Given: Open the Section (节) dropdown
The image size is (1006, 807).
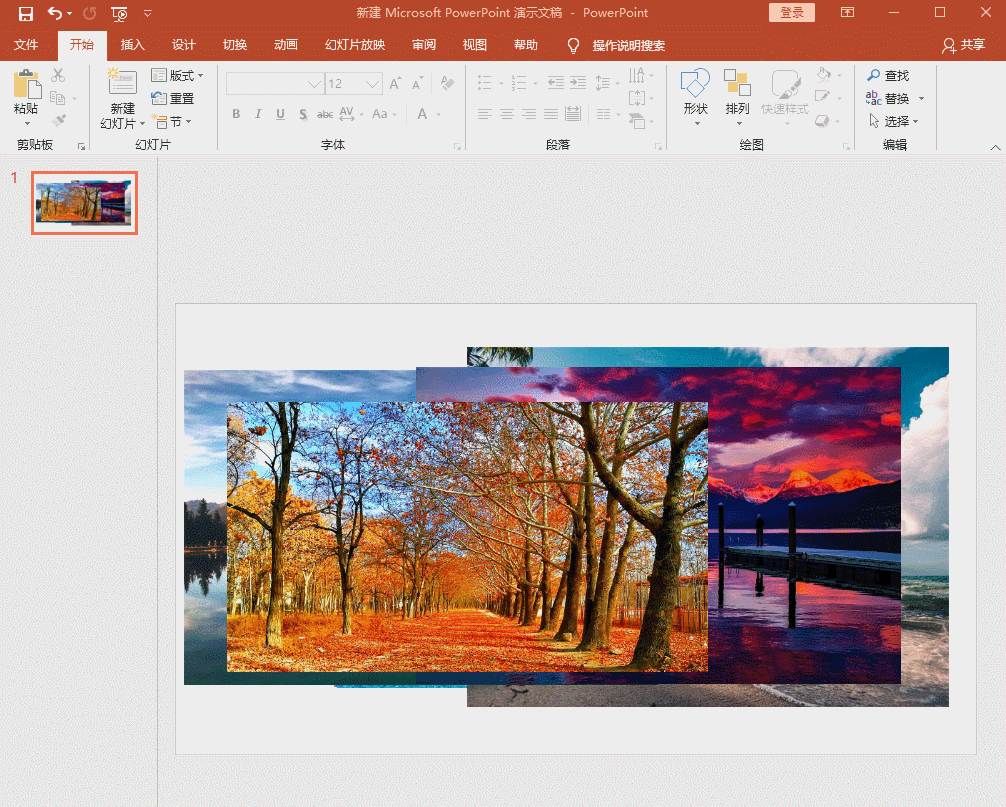Looking at the screenshot, I should pos(188,122).
